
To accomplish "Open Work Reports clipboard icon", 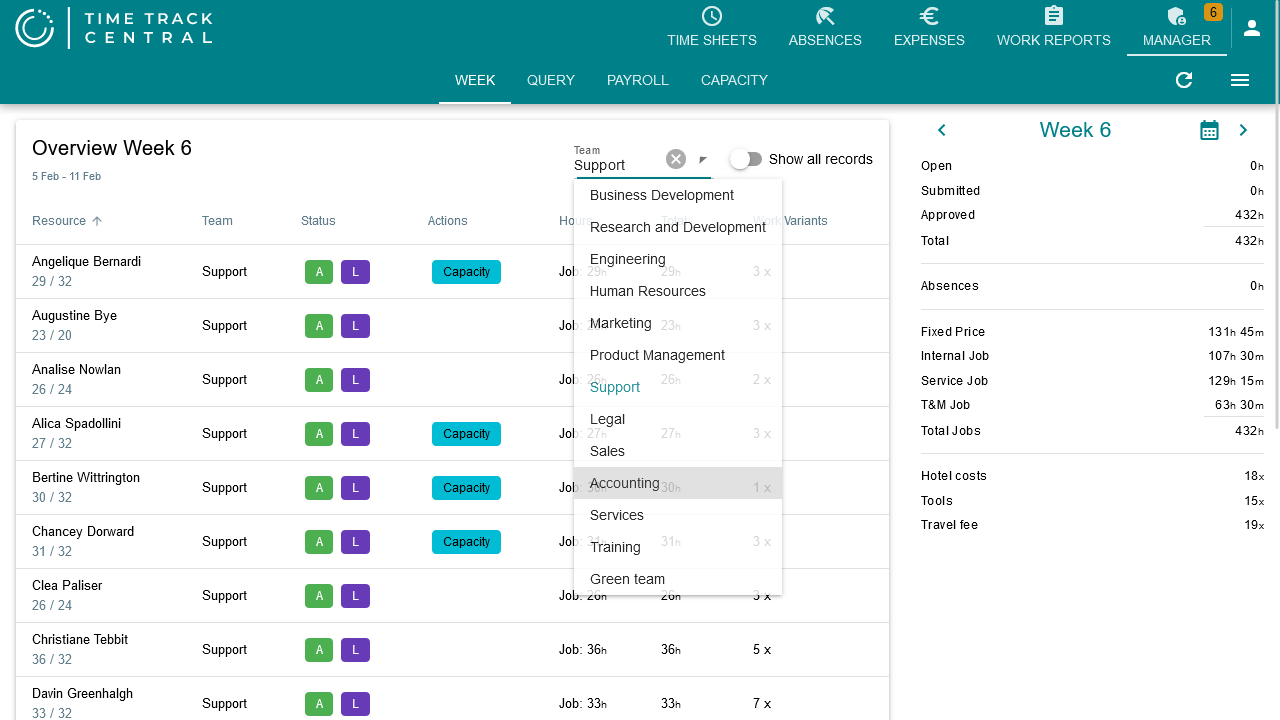I will [x=1053, y=16].
